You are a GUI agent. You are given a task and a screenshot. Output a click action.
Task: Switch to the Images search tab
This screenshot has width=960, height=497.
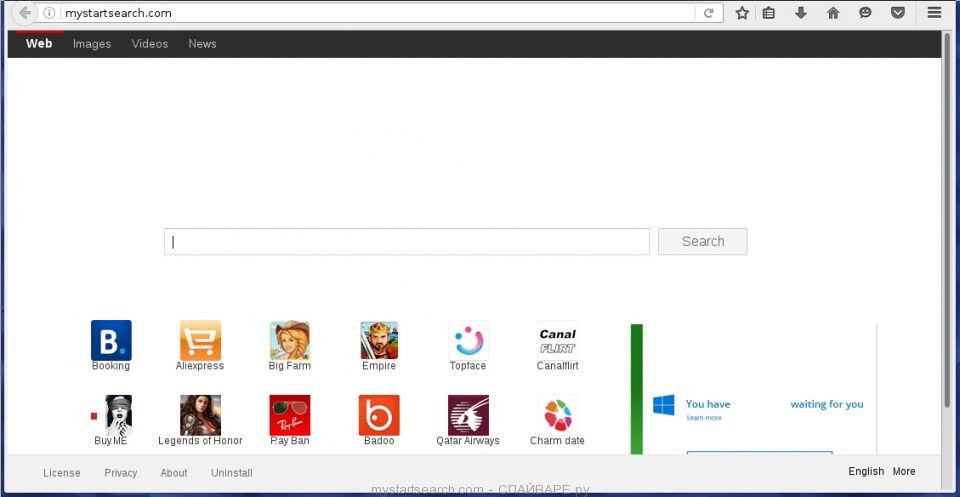coord(92,44)
